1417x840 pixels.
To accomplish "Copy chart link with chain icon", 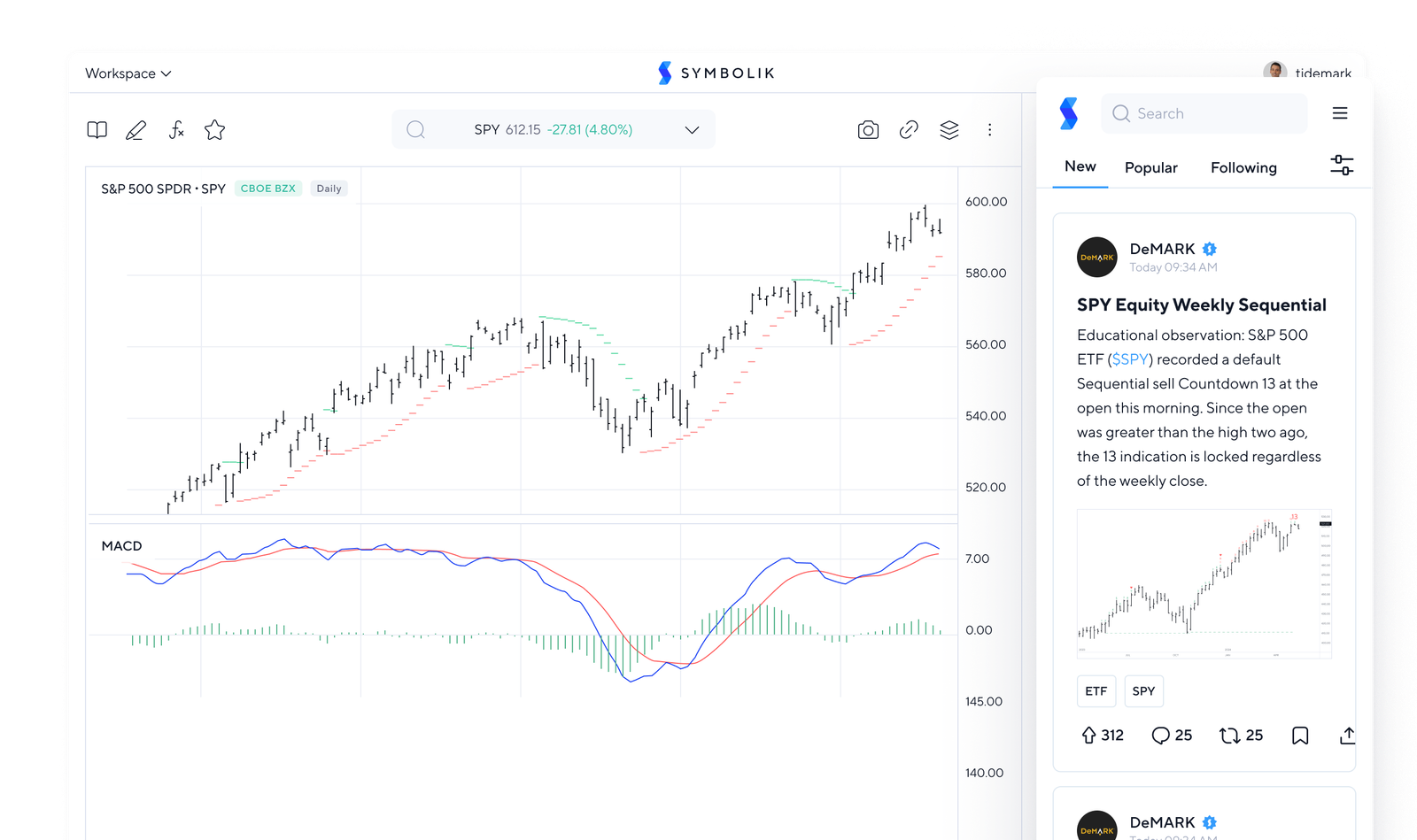I will 909,130.
